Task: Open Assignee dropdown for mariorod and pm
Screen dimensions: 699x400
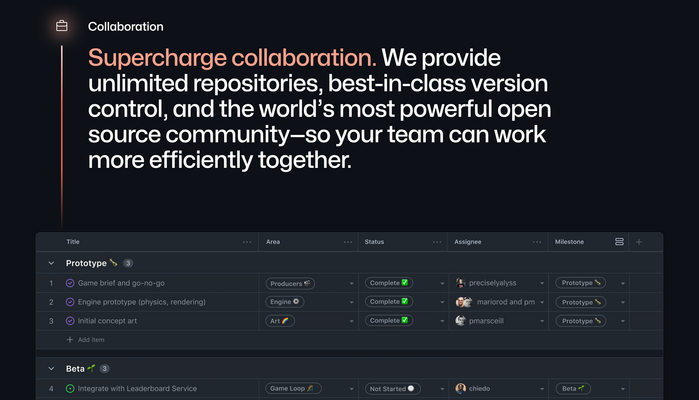Action: [542, 302]
